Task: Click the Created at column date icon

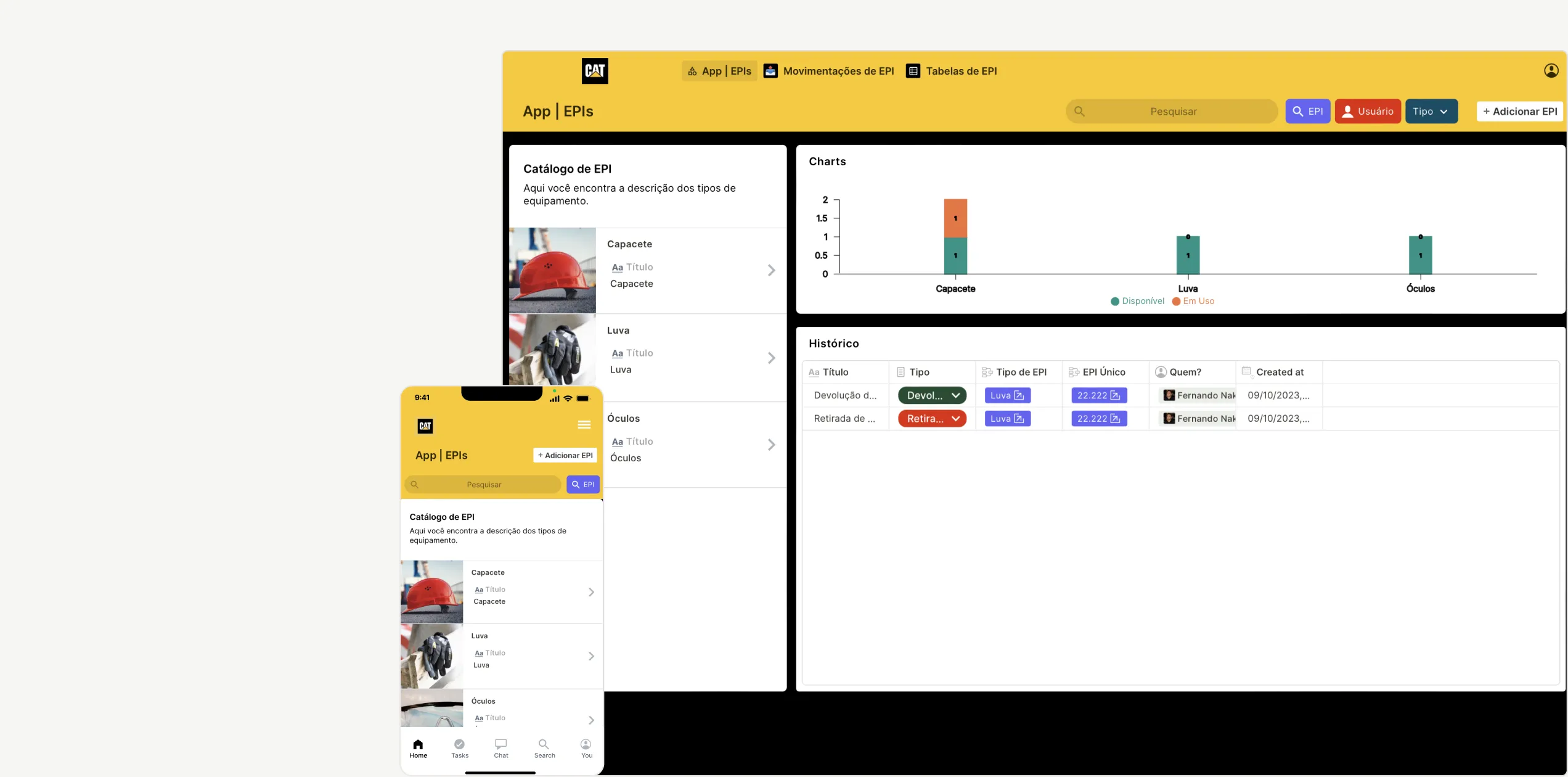Action: (x=1247, y=372)
